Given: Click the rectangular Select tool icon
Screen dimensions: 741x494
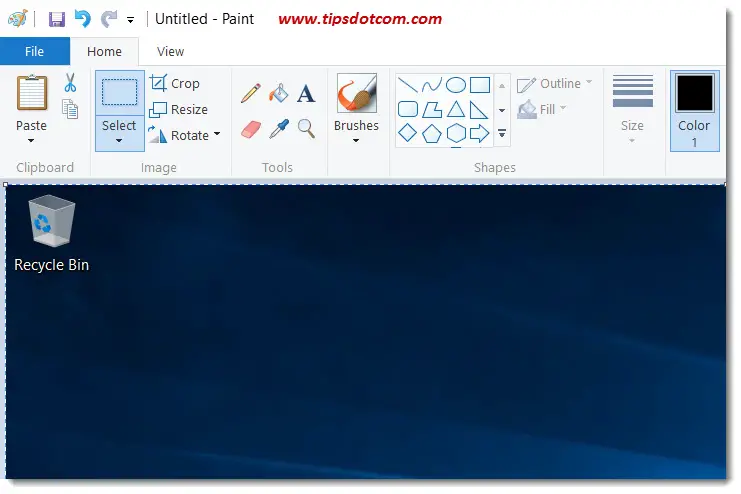Looking at the screenshot, I should [x=120, y=93].
